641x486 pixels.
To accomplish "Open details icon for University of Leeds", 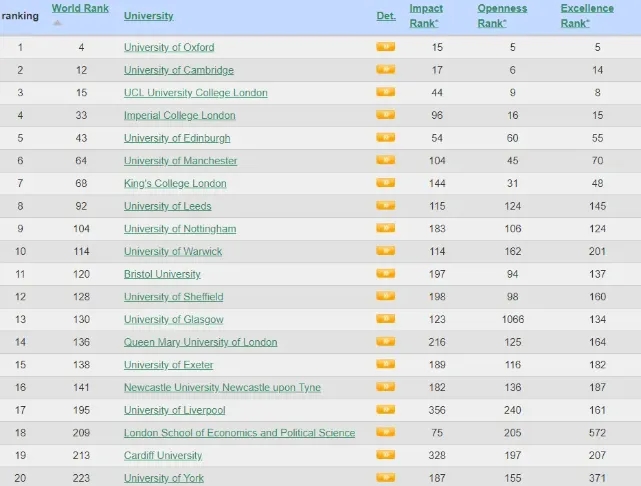I will pyautogui.click(x=385, y=205).
